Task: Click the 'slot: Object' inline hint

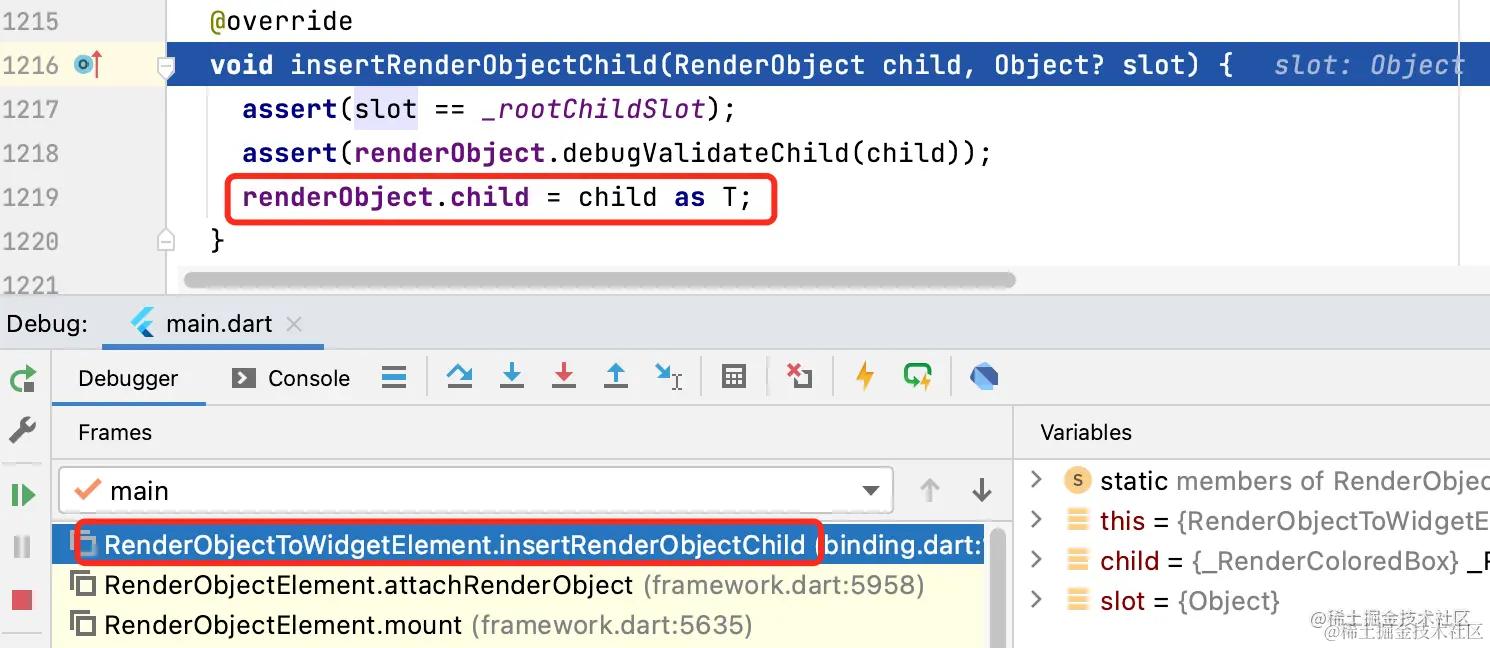Action: pyautogui.click(x=1369, y=66)
